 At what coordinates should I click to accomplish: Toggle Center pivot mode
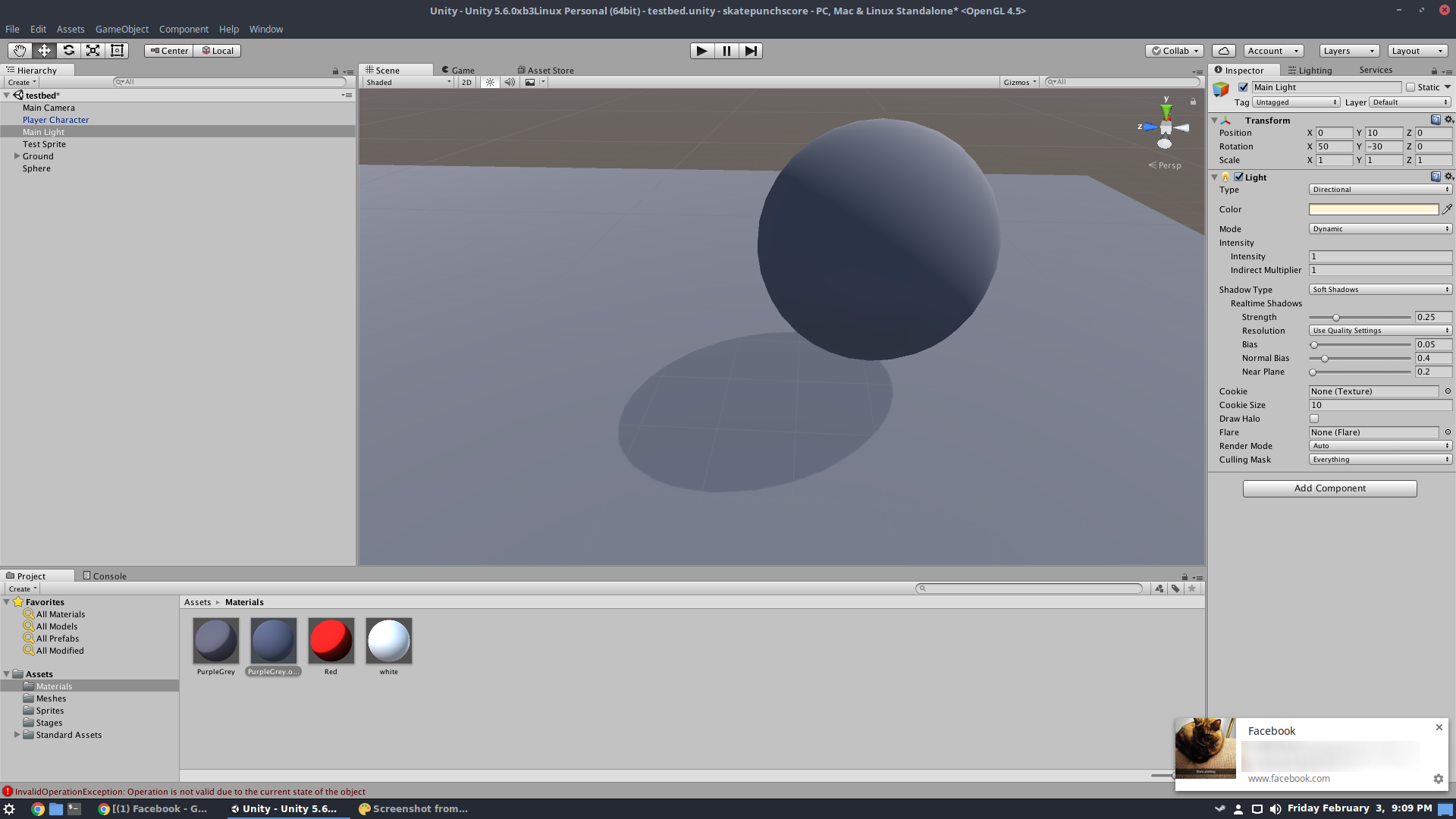click(169, 51)
